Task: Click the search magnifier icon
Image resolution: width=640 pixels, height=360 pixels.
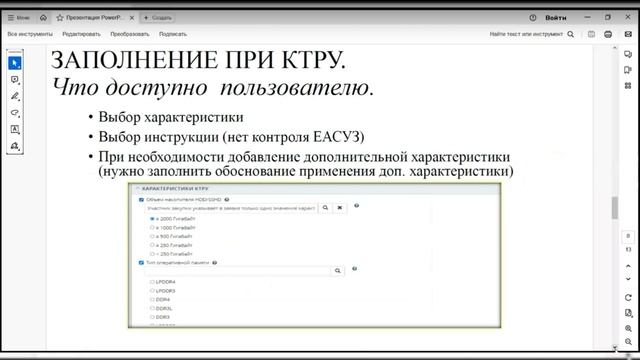Action: tap(571, 34)
